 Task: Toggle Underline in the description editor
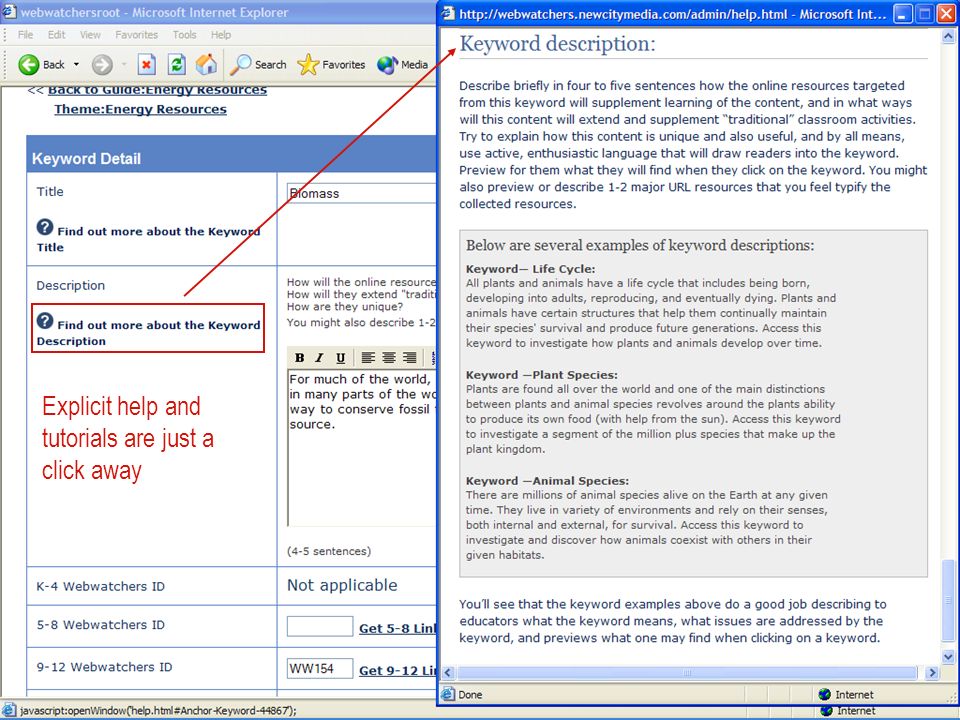(x=340, y=358)
